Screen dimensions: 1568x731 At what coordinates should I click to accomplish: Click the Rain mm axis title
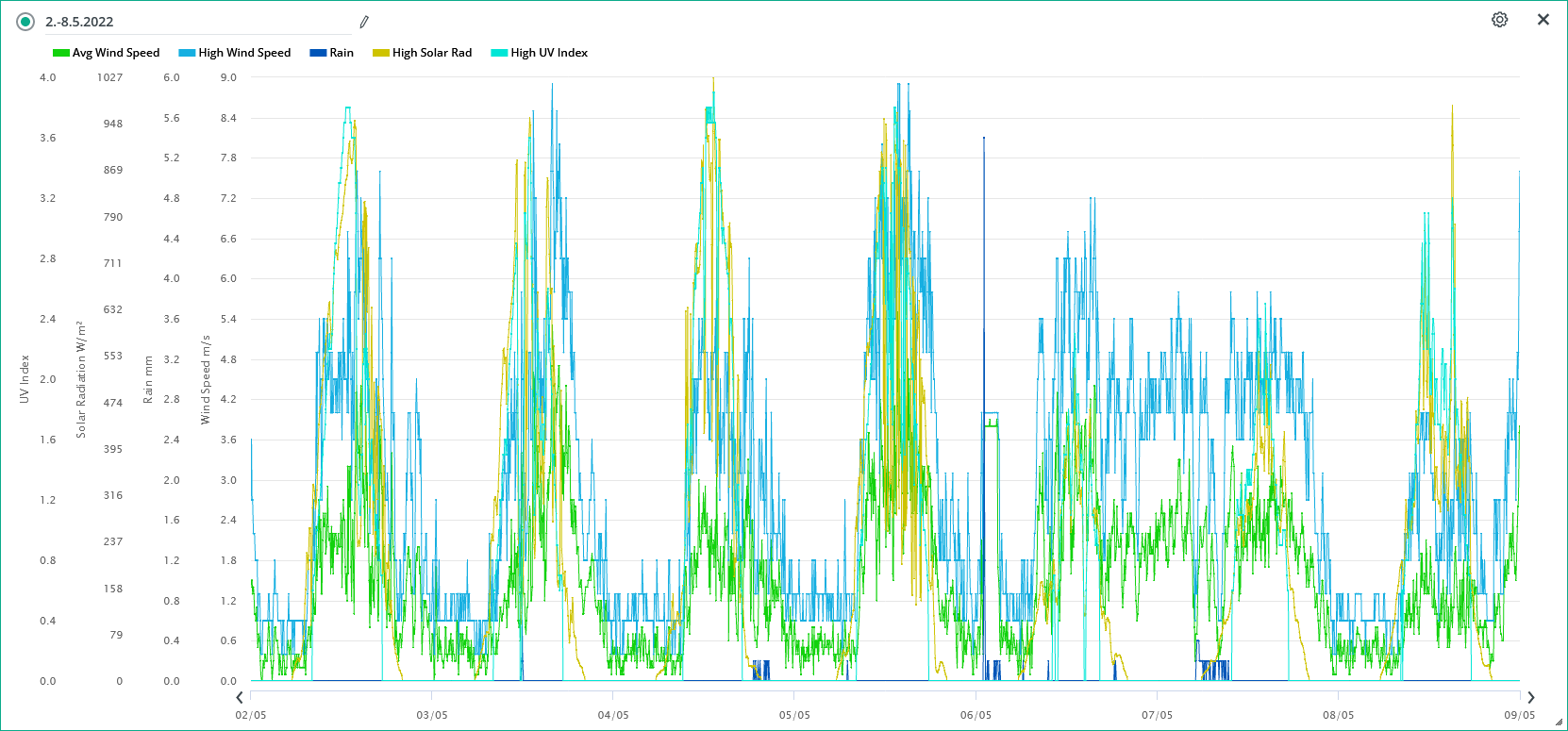[148, 379]
